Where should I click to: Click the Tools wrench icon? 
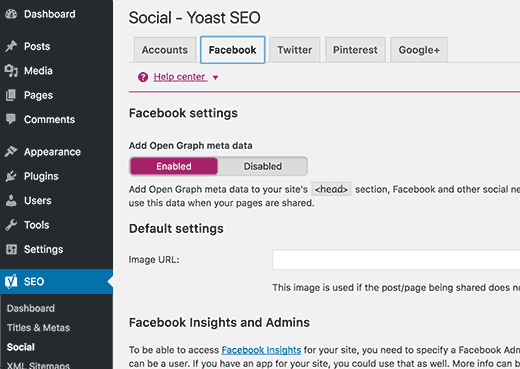[x=11, y=225]
